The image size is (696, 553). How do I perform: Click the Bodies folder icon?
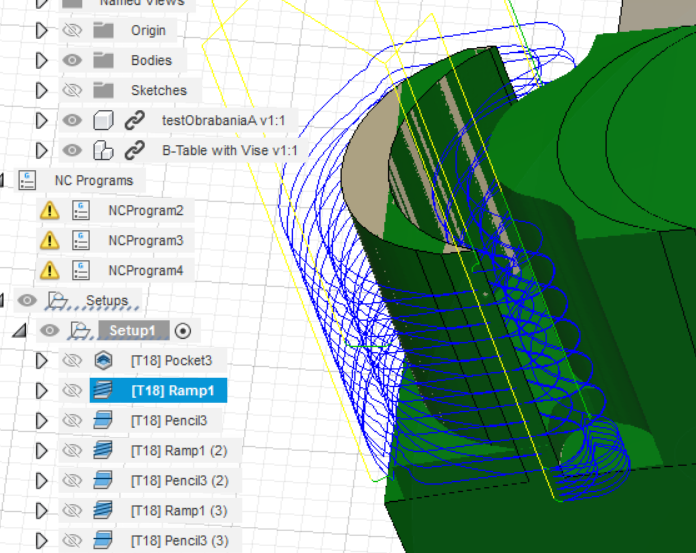tap(103, 60)
